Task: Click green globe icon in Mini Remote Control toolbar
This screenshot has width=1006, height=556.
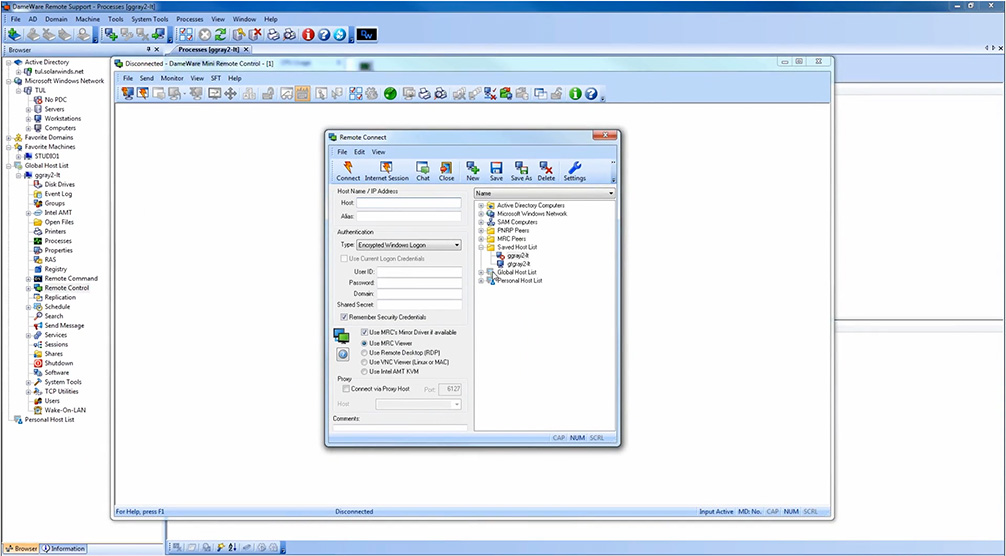Action: pos(390,94)
